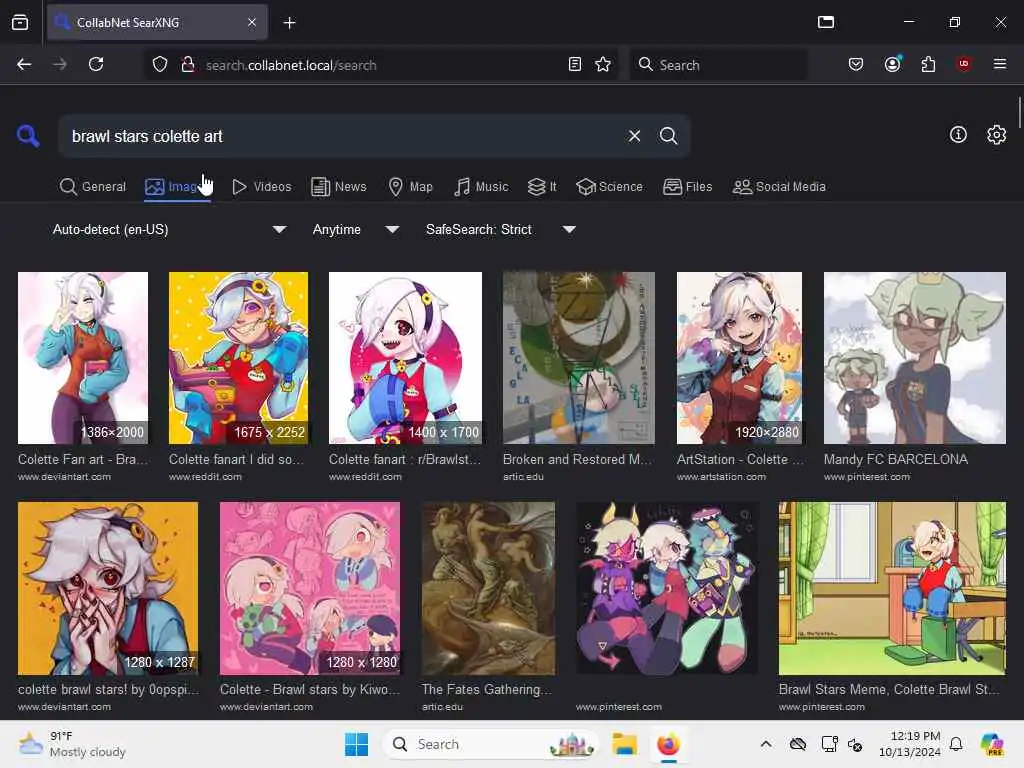Click the browser forward arrow

[59, 64]
